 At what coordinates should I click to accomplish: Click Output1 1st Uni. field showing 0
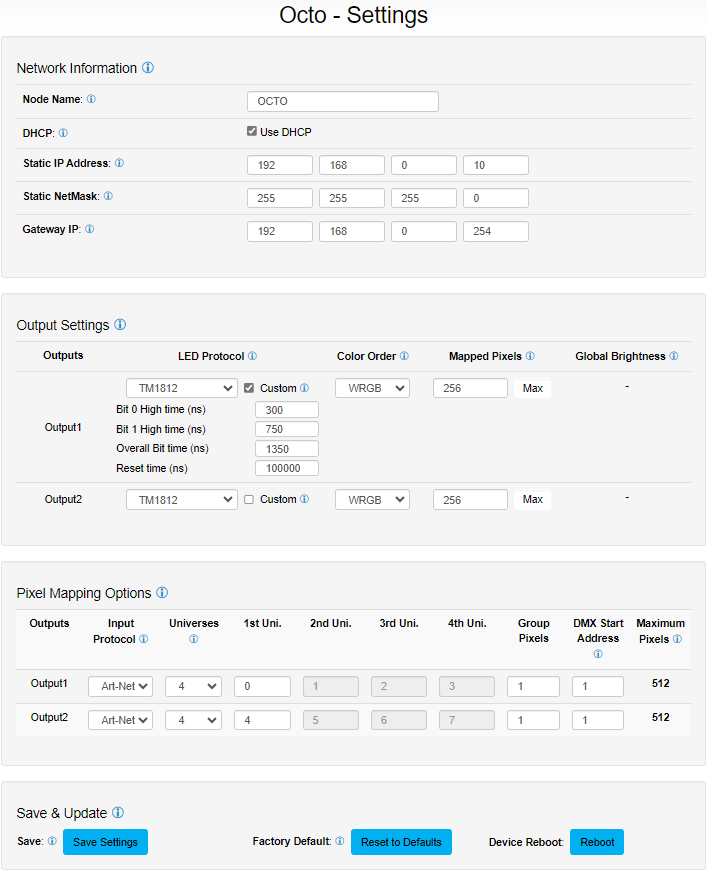[262, 687]
